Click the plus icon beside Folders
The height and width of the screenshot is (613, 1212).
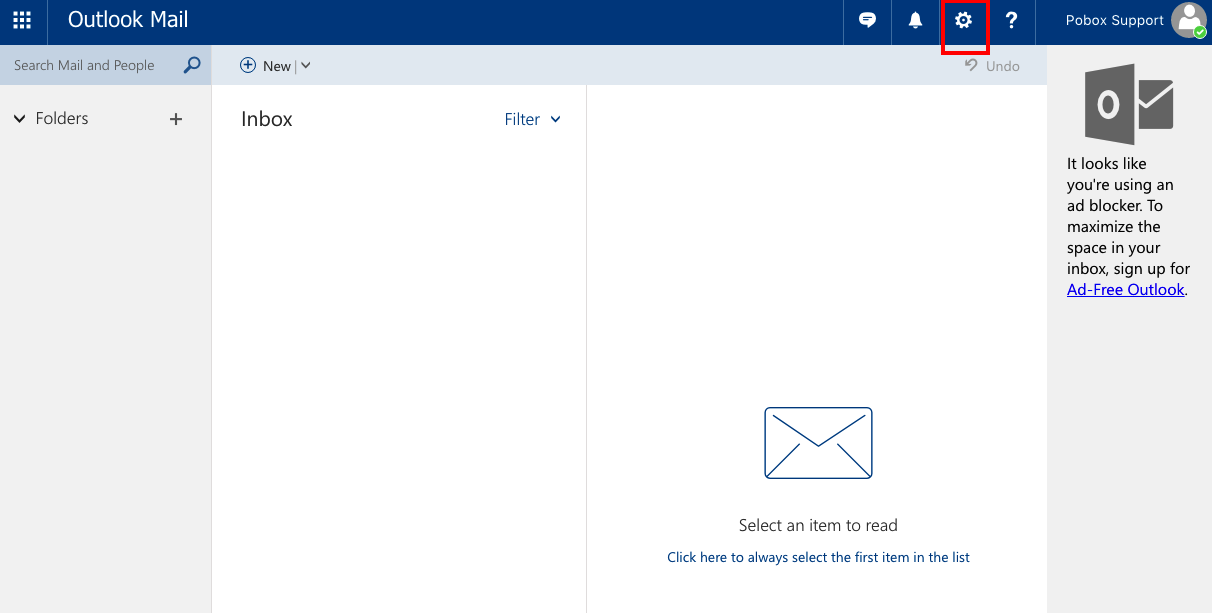176,119
